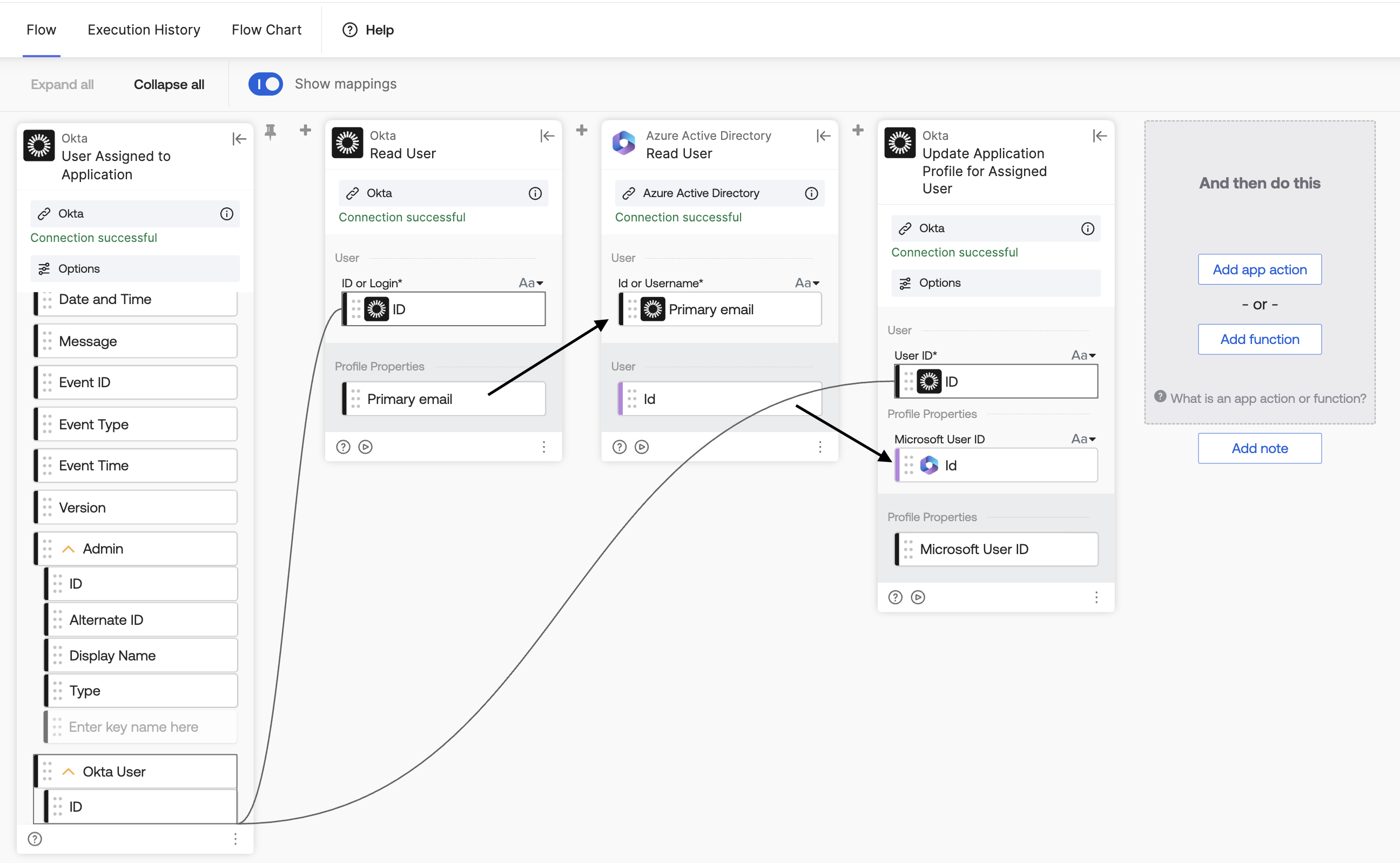Open the Flow Chart tab

point(266,30)
